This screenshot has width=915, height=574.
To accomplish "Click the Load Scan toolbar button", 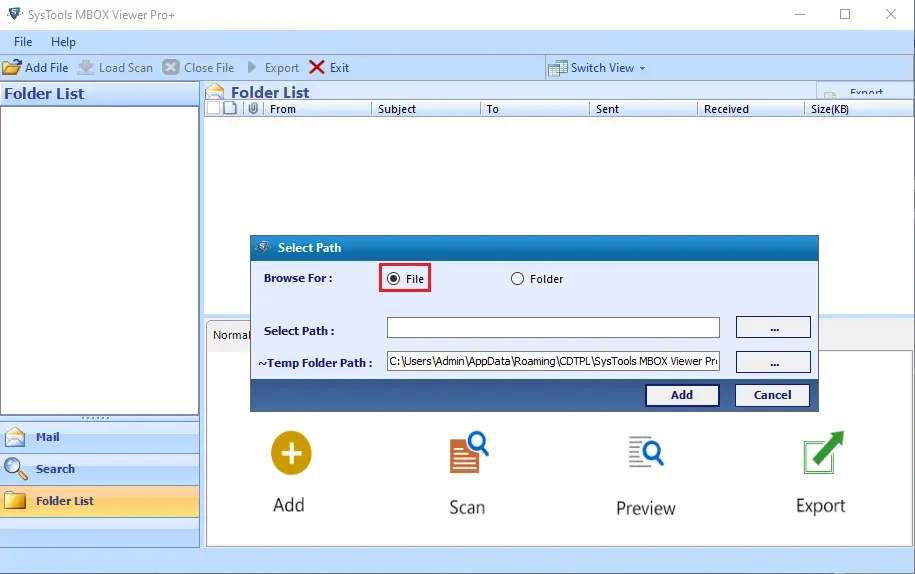I will tap(115, 68).
